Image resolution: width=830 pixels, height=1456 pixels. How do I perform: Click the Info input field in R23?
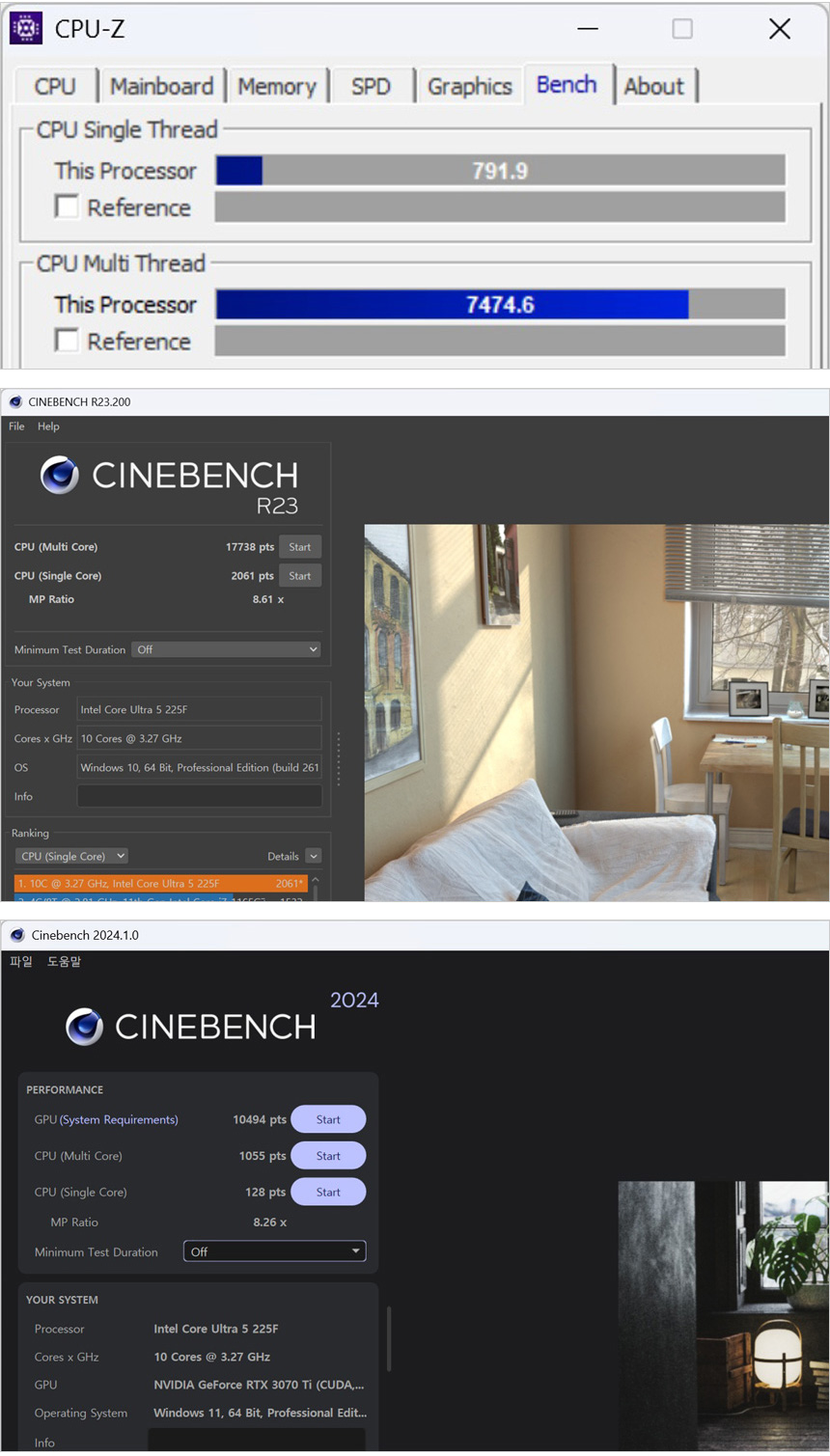point(199,796)
